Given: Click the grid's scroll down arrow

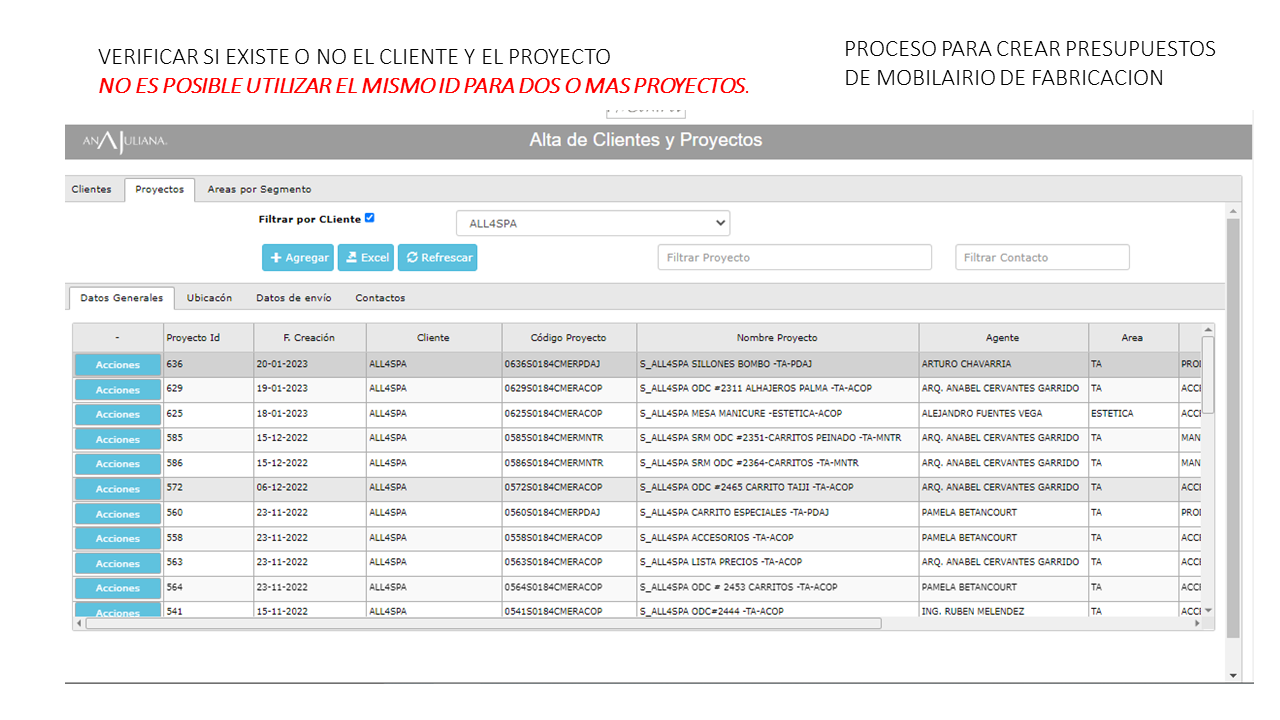Looking at the screenshot, I should [x=1208, y=610].
